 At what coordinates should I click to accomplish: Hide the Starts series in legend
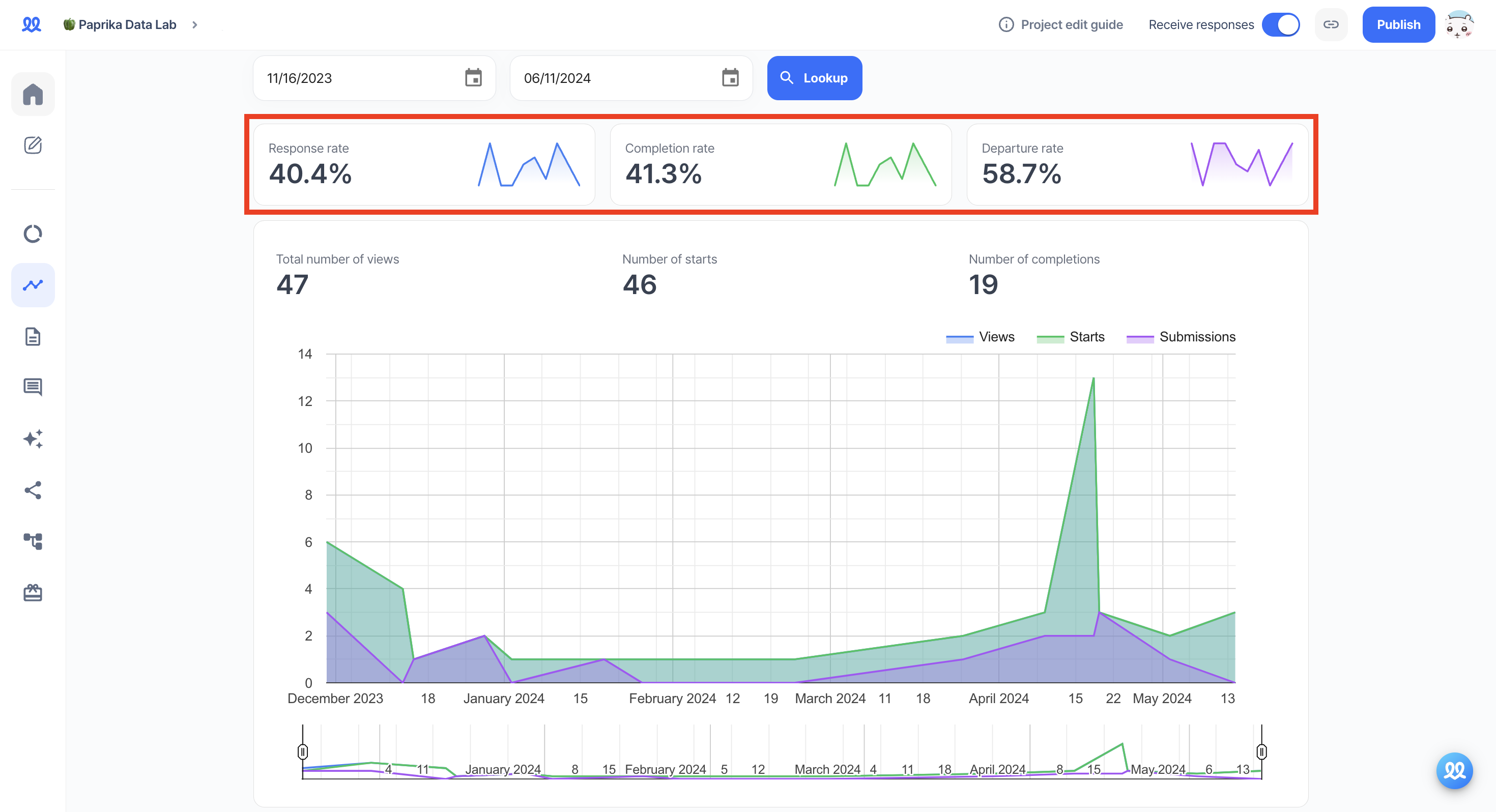1070,337
